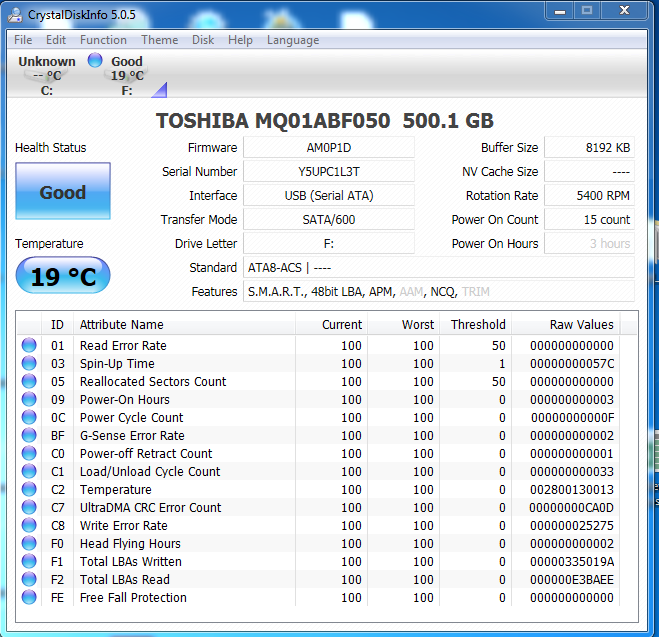Image resolution: width=659 pixels, height=637 pixels.
Task: Select the Good F: drive tab
Action: click(127, 75)
